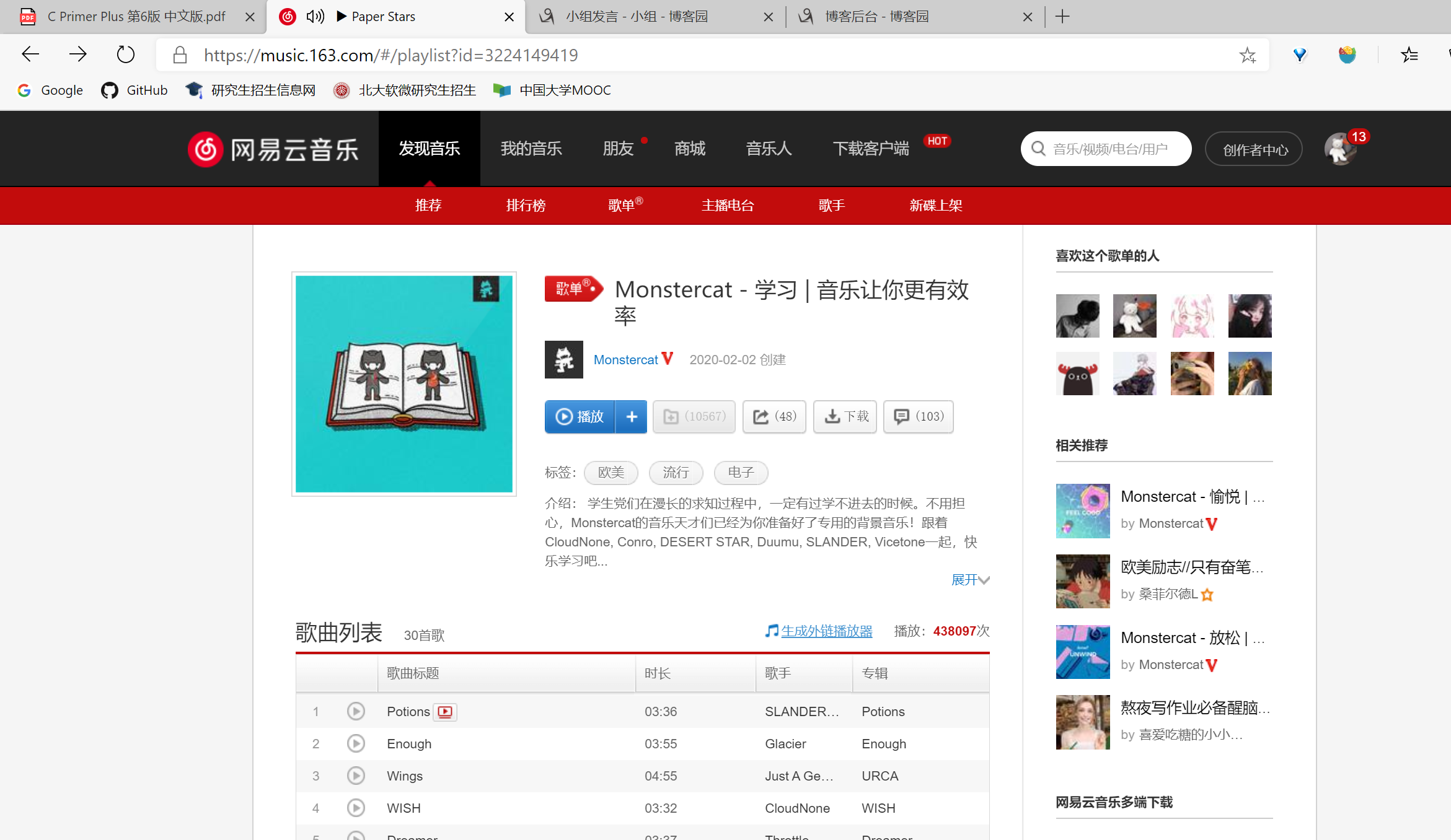Click the 生成外链播放器 link
This screenshot has height=840, width=1451.
826,631
